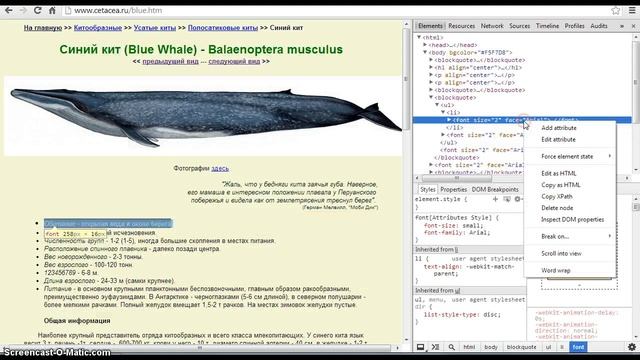Select the blockquote breadcrumb in DevTools footer
This screenshot has width=640, height=360.
521,347
